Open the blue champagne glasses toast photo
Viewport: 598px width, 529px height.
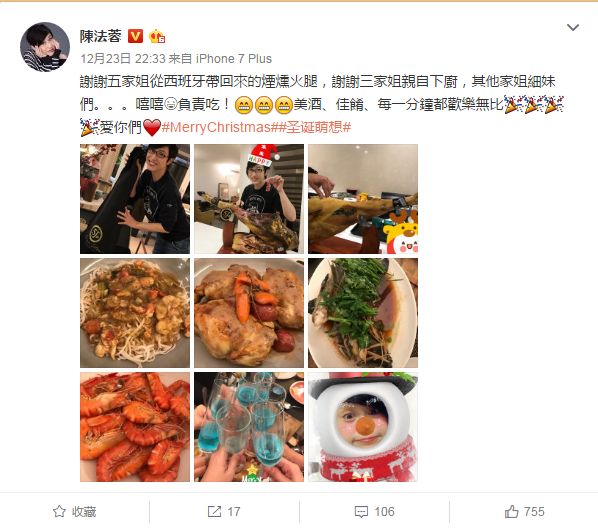249,427
